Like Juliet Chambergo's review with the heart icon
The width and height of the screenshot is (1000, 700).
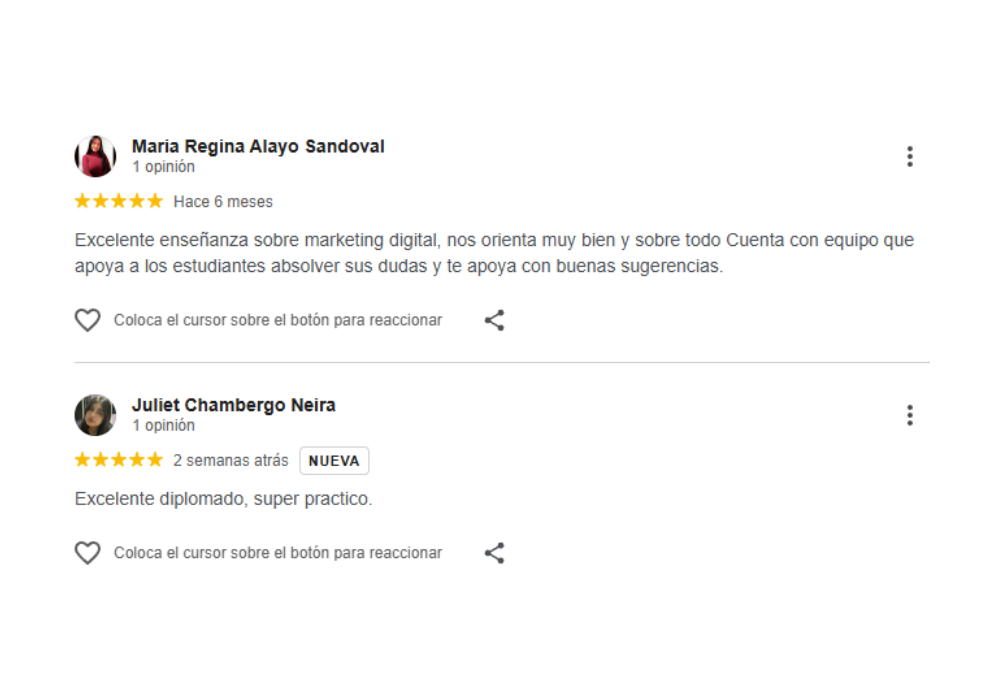coord(88,553)
